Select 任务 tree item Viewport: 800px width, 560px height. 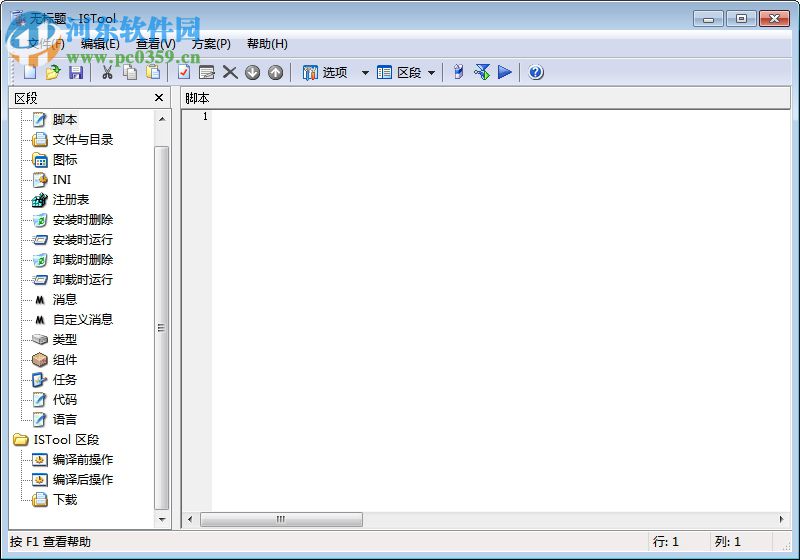(x=65, y=379)
